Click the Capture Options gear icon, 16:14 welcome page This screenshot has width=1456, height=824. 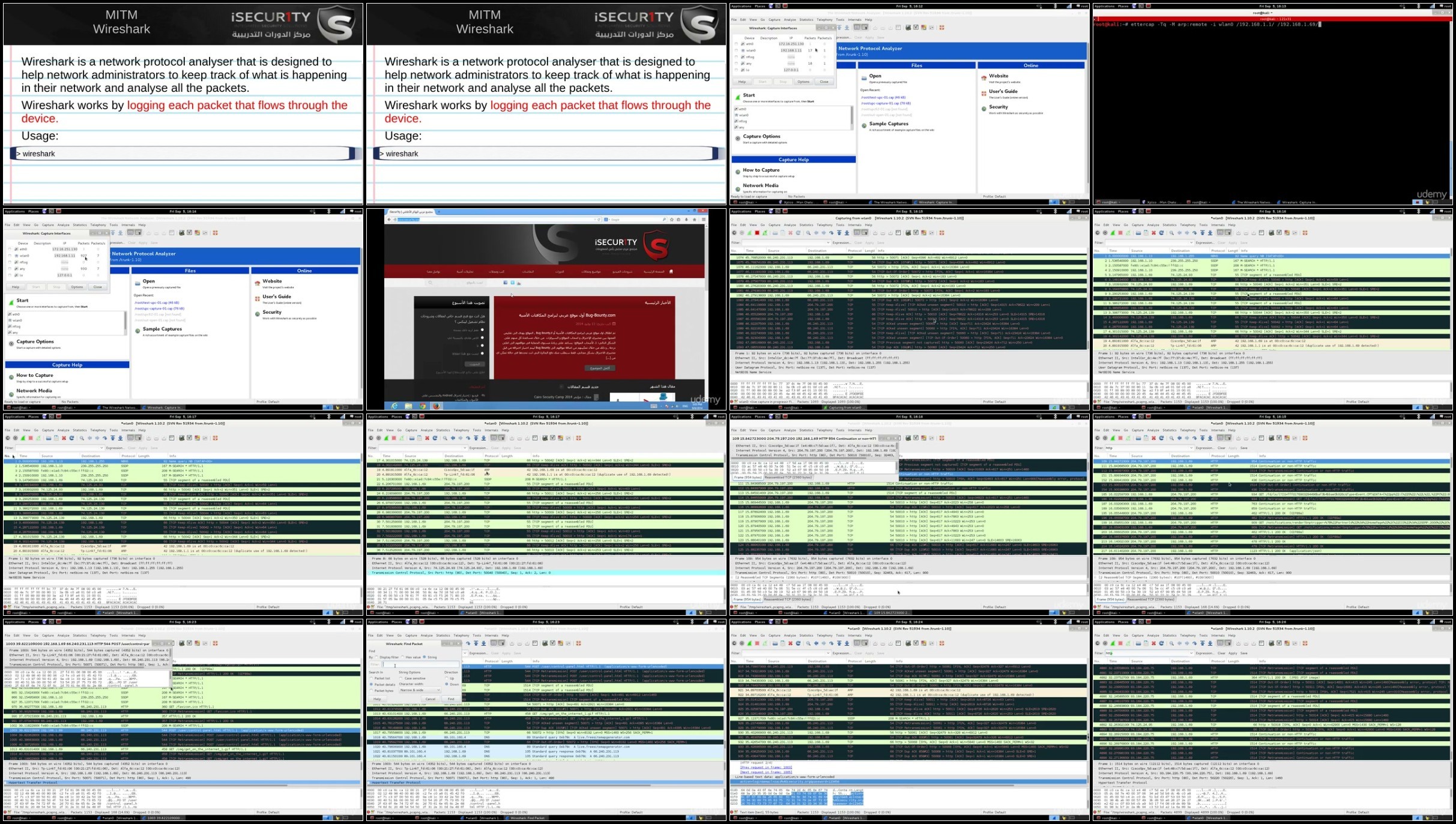11,344
